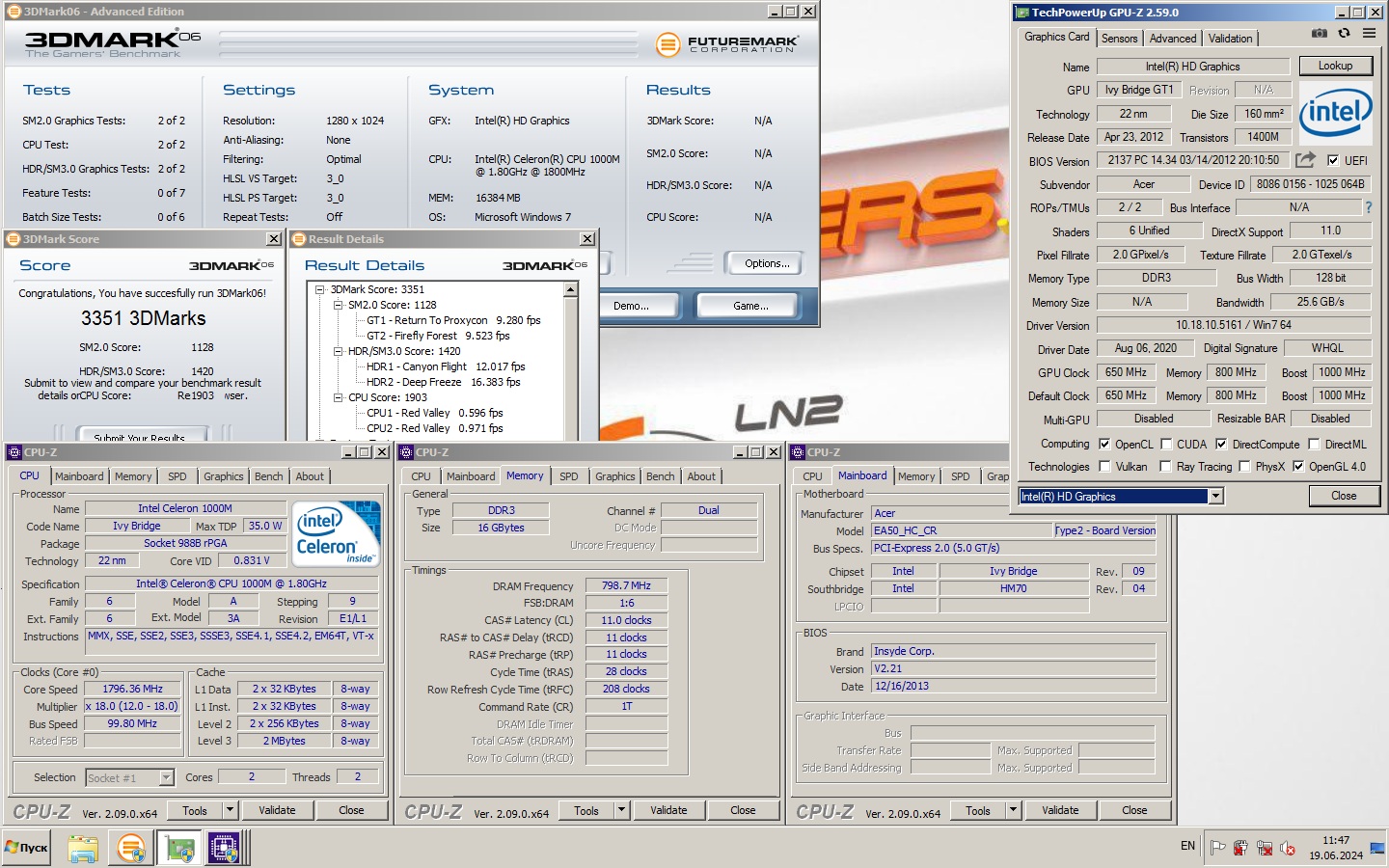Open Tools dropdown arrow in CPU-Z Memory window
Viewport: 1389px width, 868px height.
[621, 810]
